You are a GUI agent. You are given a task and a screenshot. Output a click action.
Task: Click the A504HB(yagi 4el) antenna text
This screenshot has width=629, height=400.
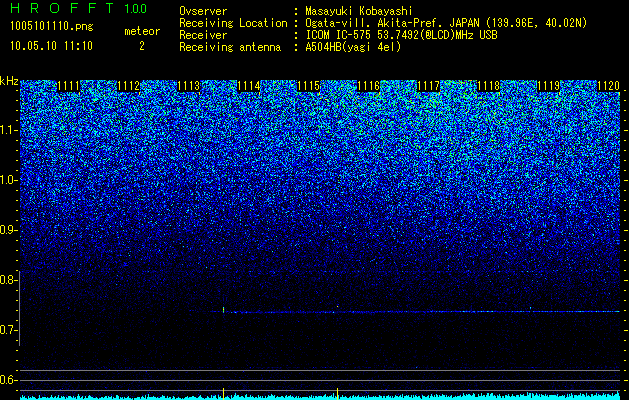[x=353, y=47]
